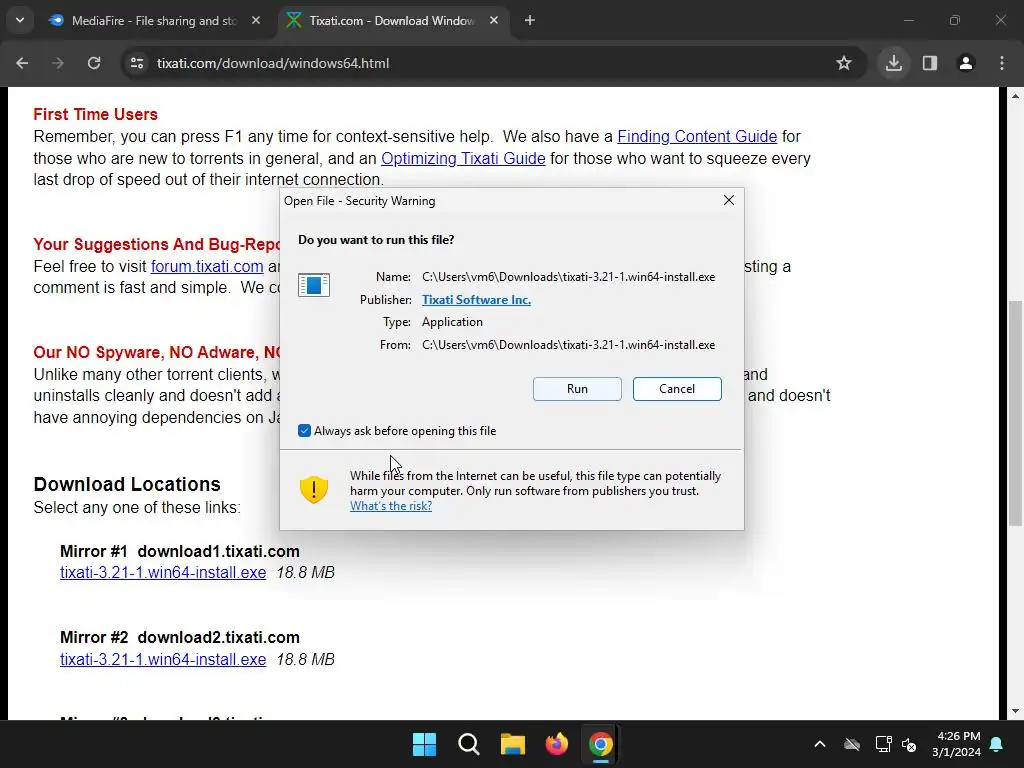The image size is (1024, 768).
Task: Launch Firefox from the taskbar
Action: (556, 744)
